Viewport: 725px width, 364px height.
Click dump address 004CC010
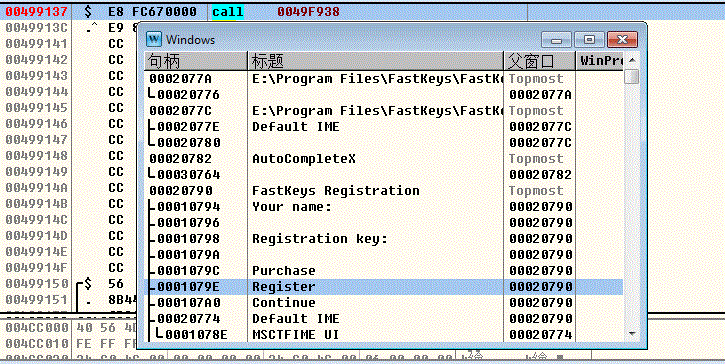[37, 344]
